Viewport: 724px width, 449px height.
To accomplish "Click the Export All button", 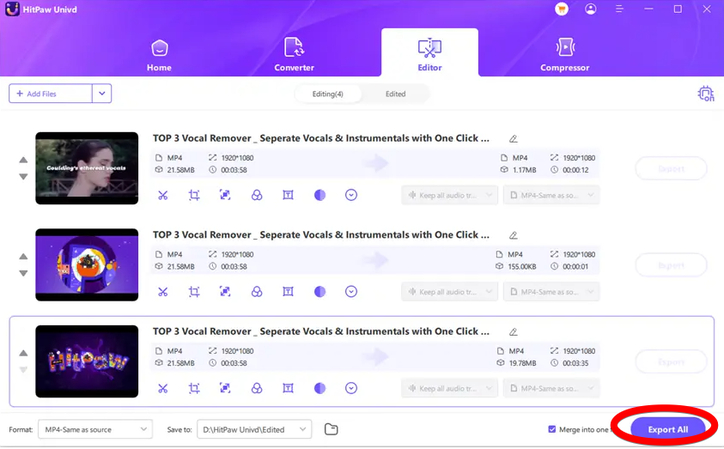I will coord(668,429).
